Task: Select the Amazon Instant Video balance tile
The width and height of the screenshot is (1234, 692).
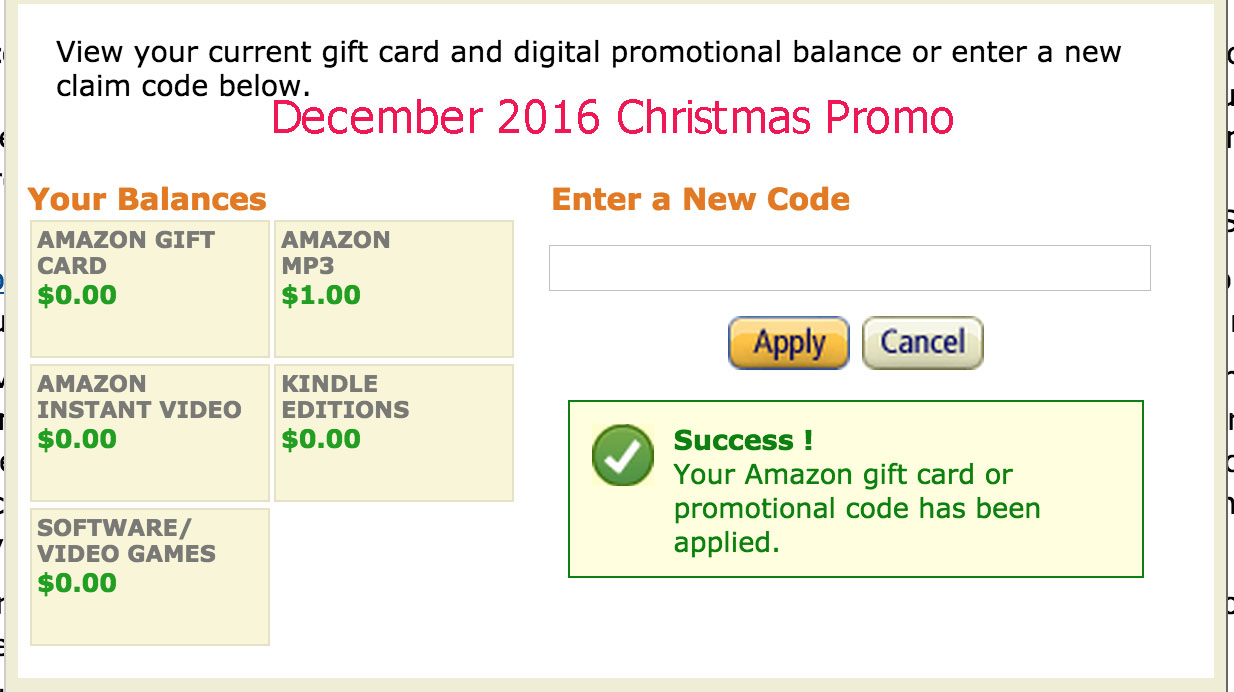Action: (150, 433)
